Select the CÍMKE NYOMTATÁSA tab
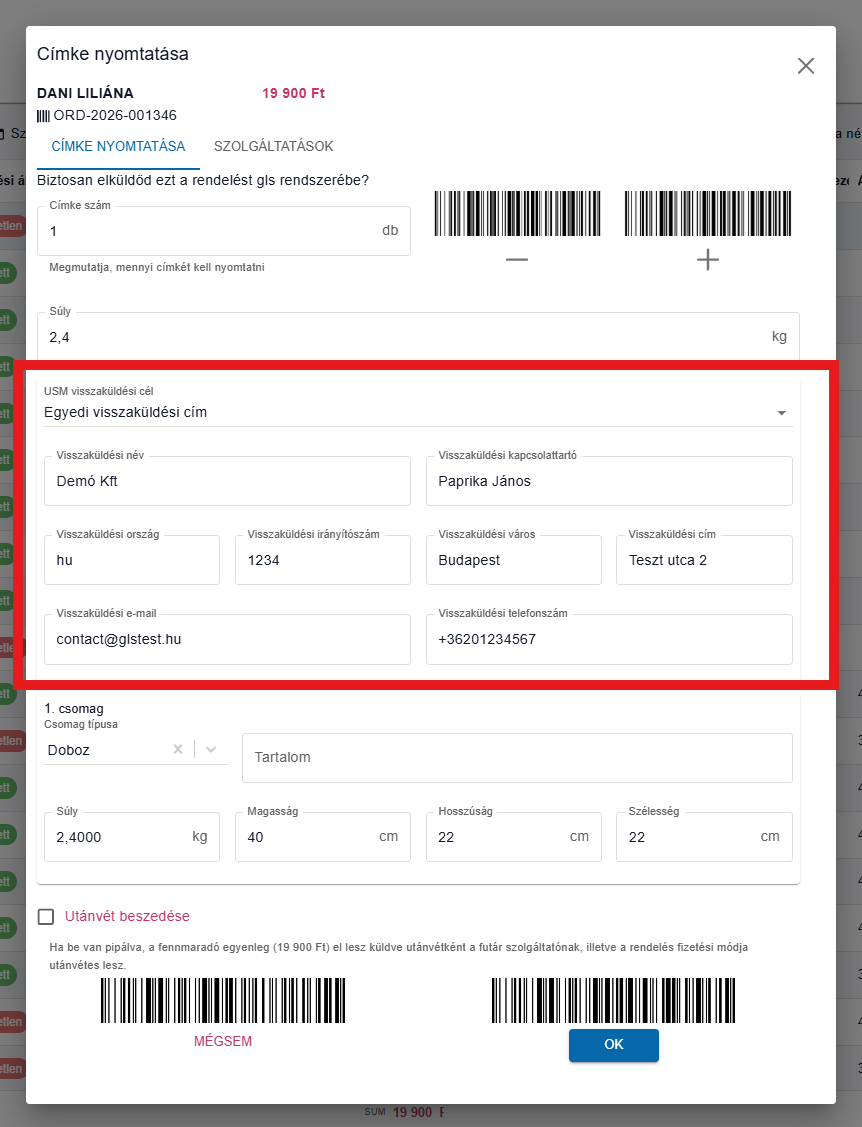 [x=118, y=146]
